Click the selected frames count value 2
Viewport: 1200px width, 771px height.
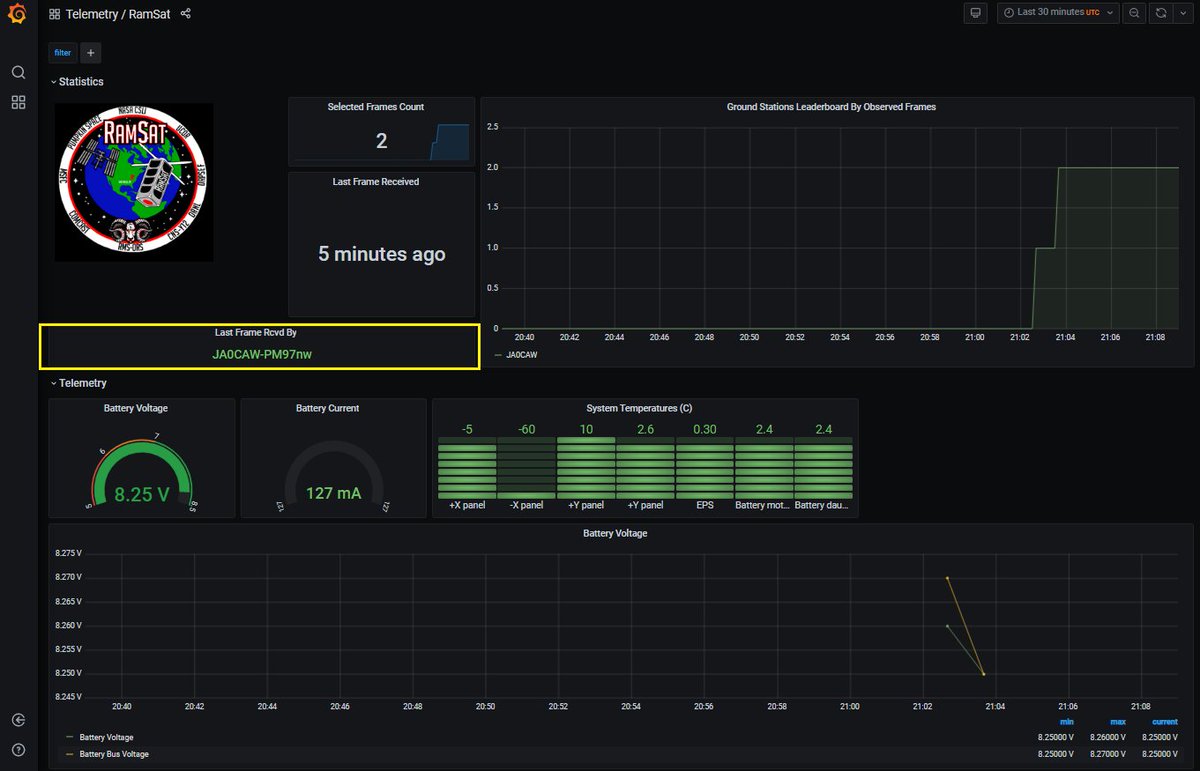[x=381, y=141]
